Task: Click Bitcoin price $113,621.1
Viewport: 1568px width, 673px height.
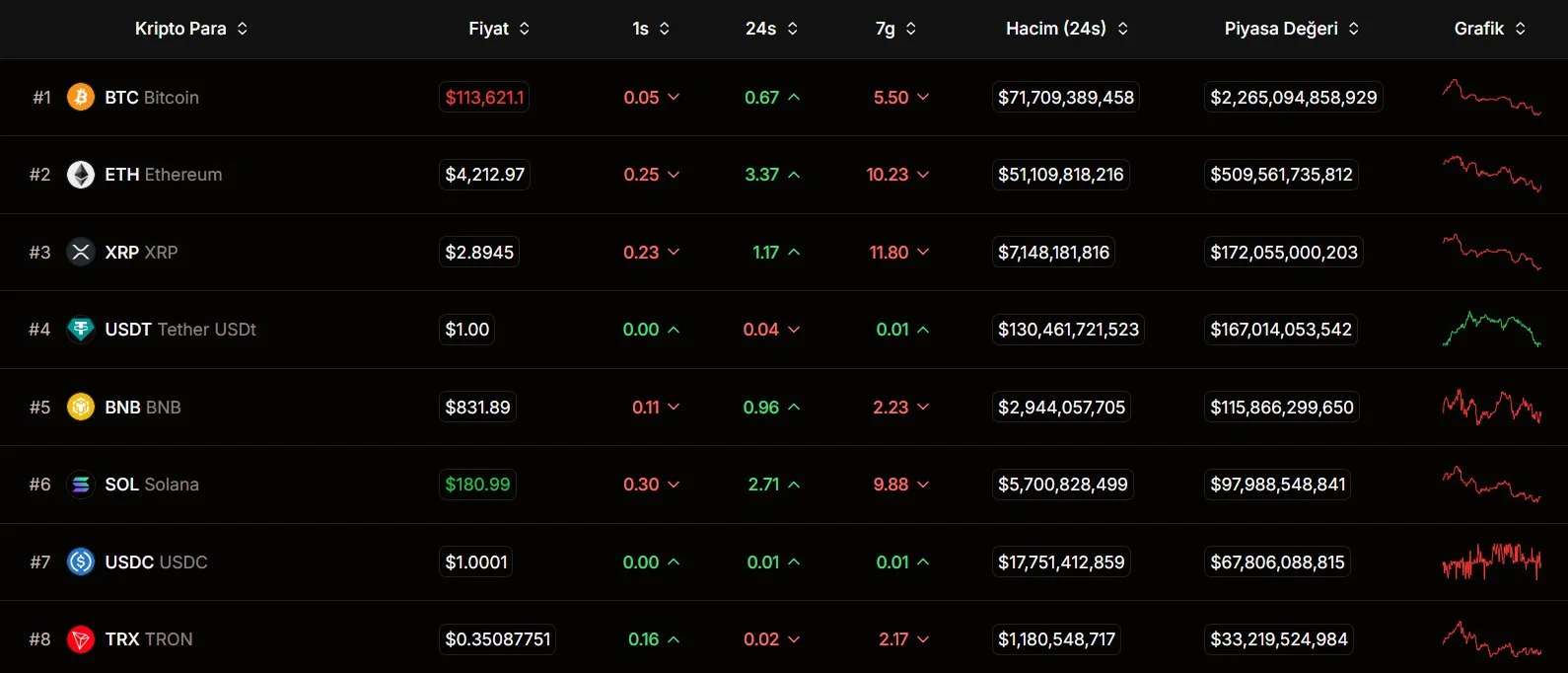Action: click(484, 97)
